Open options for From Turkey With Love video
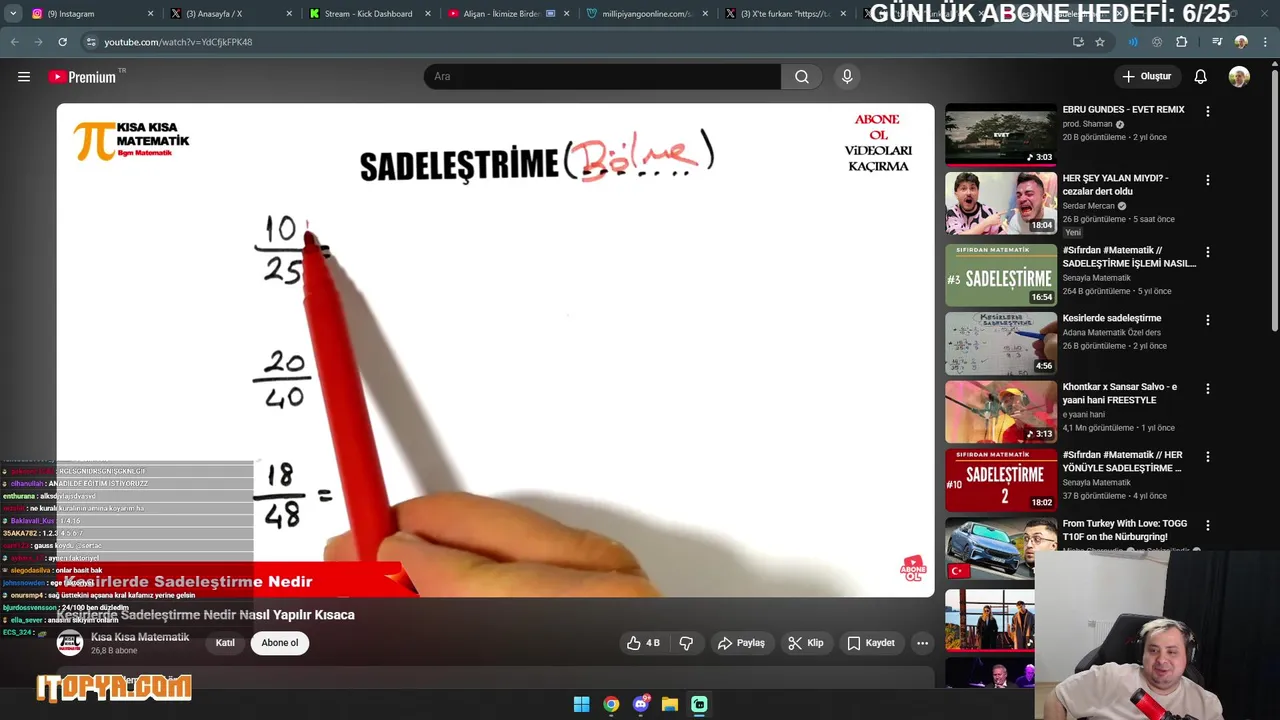1280x720 pixels. click(1207, 525)
